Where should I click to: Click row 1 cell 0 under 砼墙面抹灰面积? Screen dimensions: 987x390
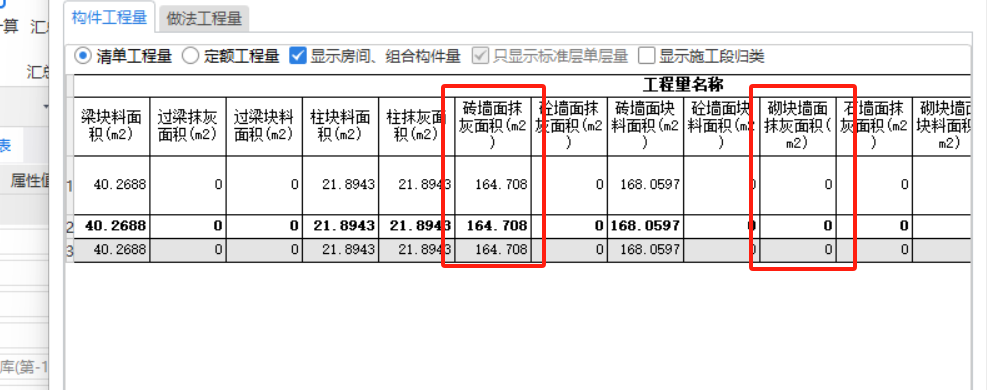point(568,185)
